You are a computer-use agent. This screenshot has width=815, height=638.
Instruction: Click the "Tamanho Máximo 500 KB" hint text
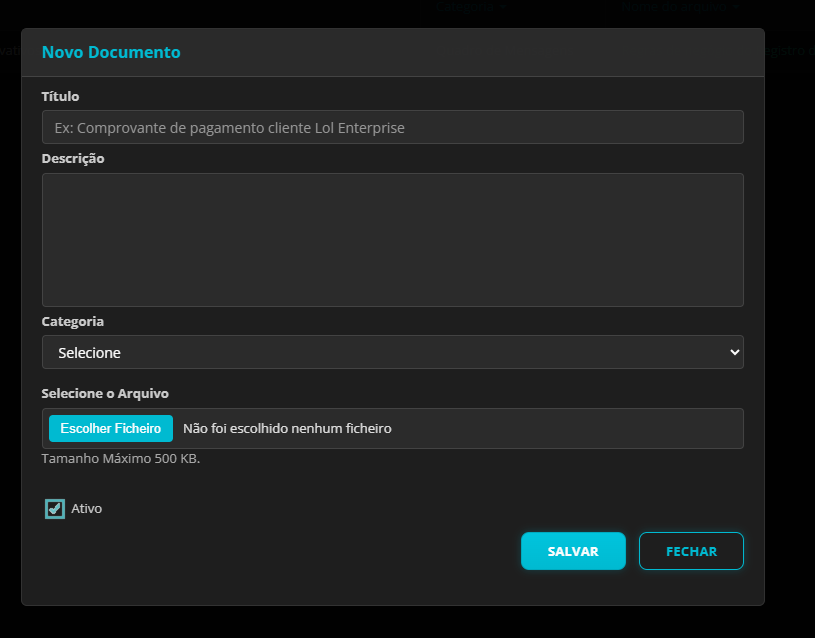[x=121, y=459]
